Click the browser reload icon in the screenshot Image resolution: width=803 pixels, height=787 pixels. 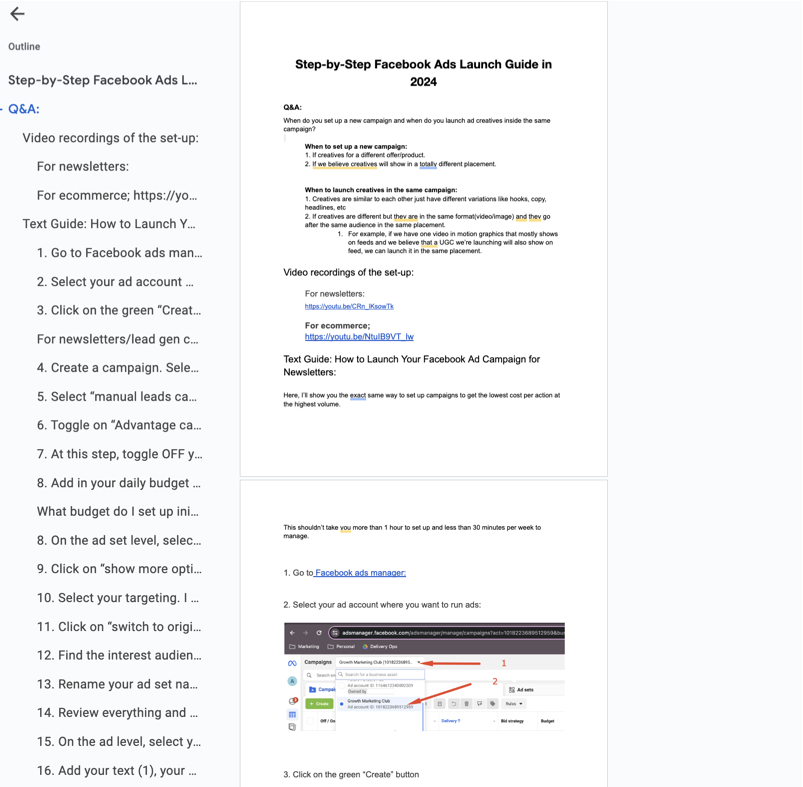(x=319, y=631)
